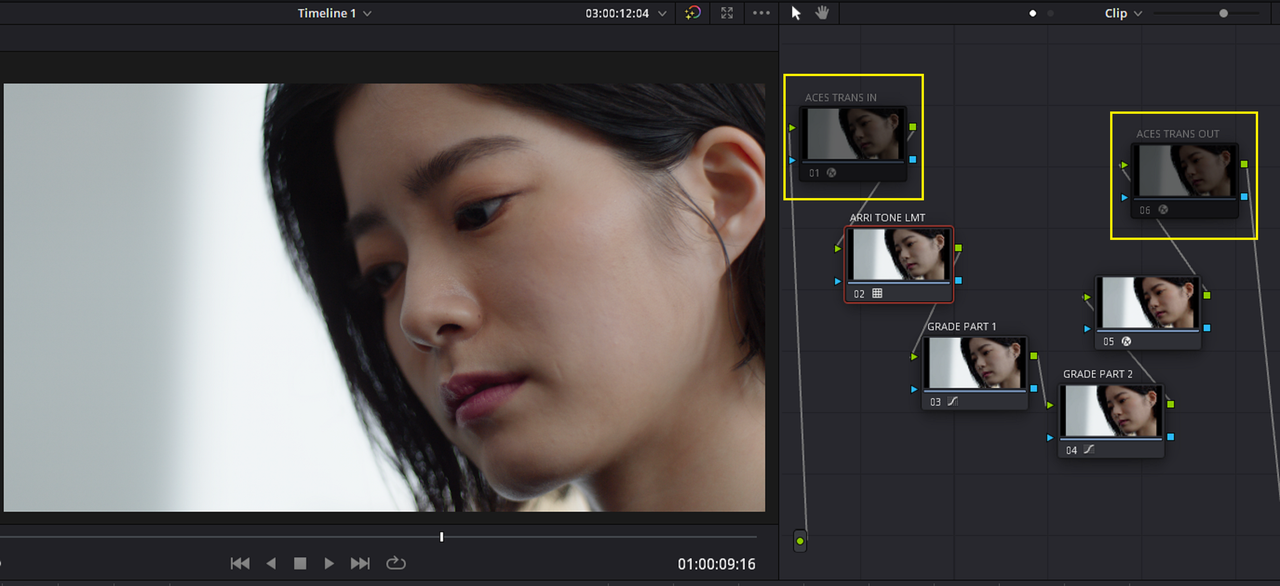Open the Timeline 1 dropdown
Viewport: 1280px width, 586px height.
334,13
